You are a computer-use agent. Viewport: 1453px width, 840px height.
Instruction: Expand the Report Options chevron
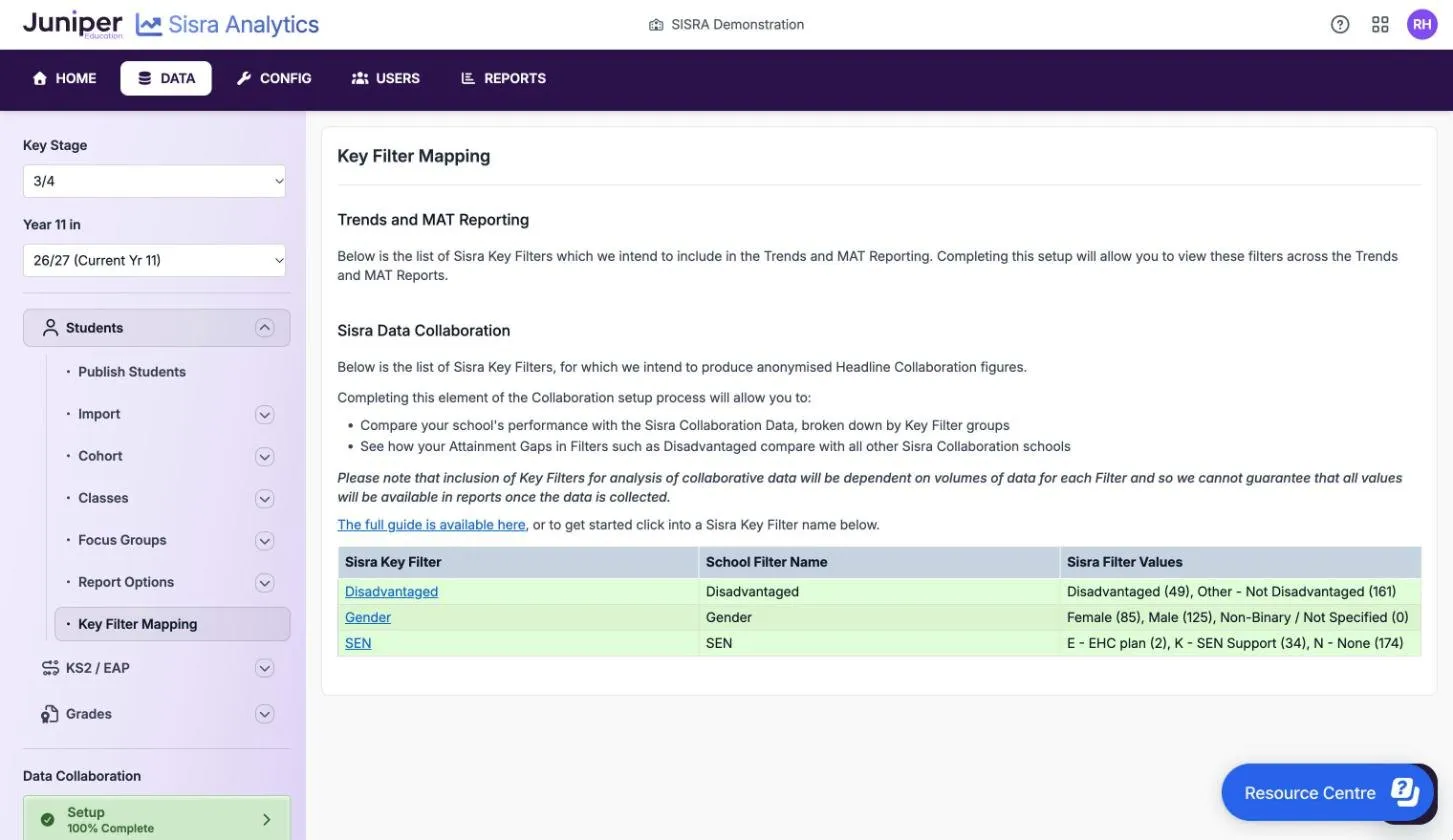(264, 582)
